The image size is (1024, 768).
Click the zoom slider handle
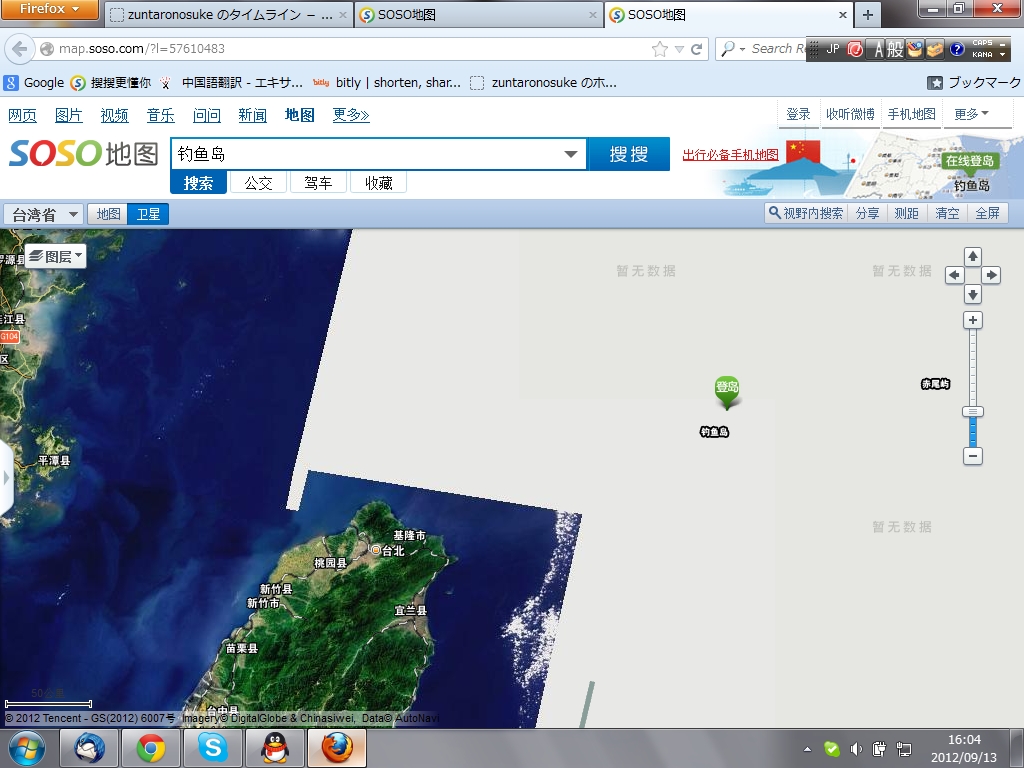(x=972, y=411)
